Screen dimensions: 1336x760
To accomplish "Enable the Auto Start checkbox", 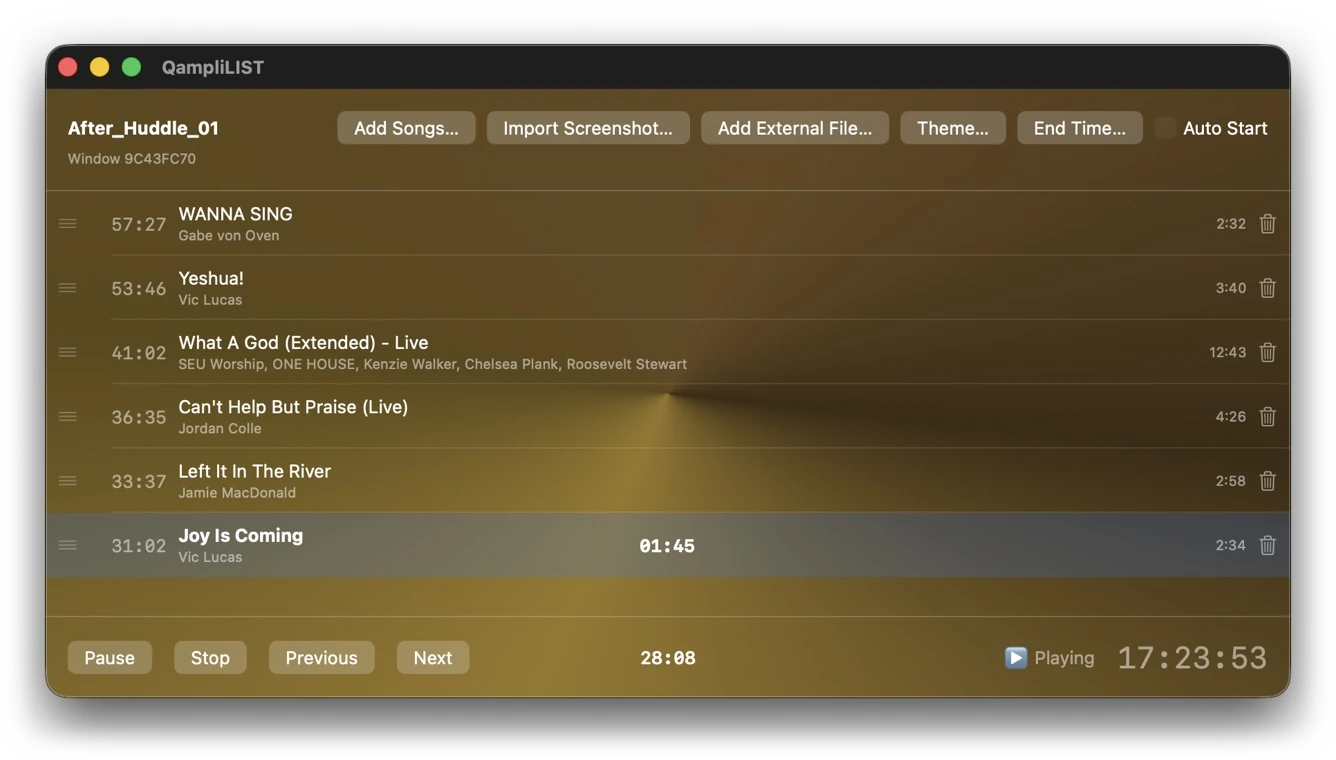I will click(1165, 128).
